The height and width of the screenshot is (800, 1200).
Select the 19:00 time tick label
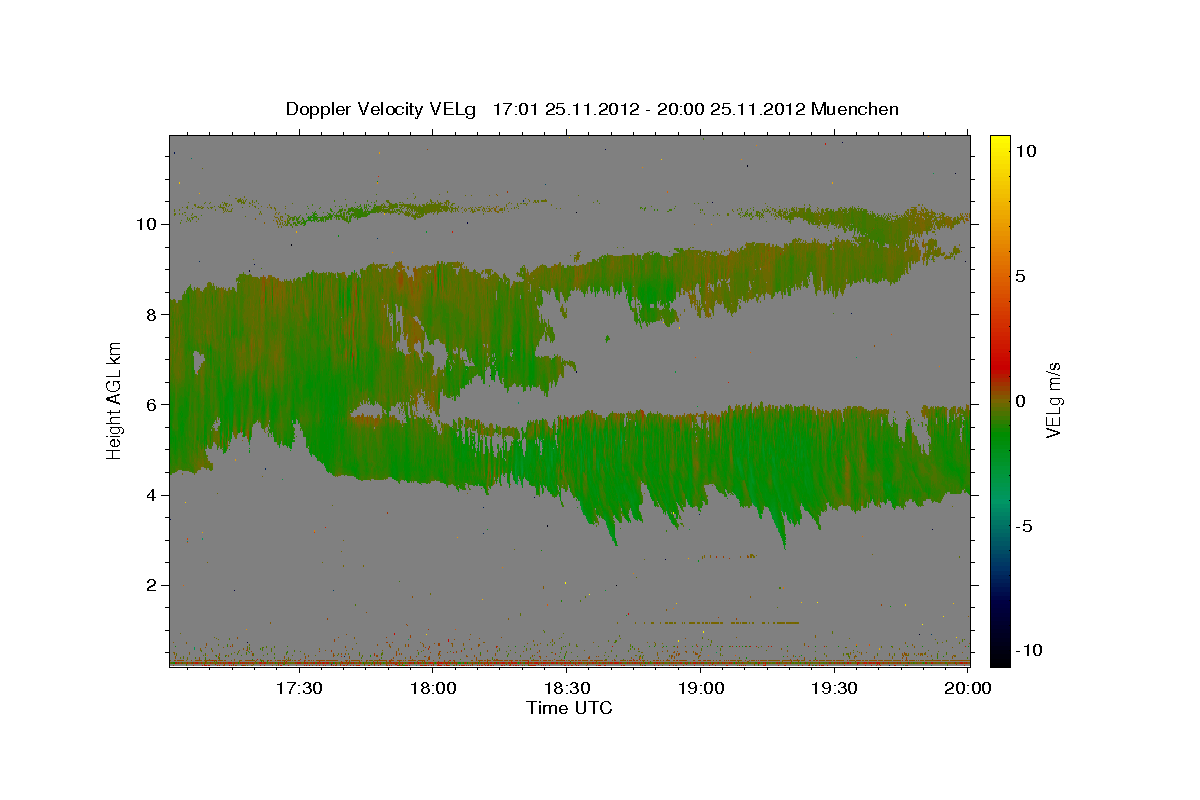701,688
